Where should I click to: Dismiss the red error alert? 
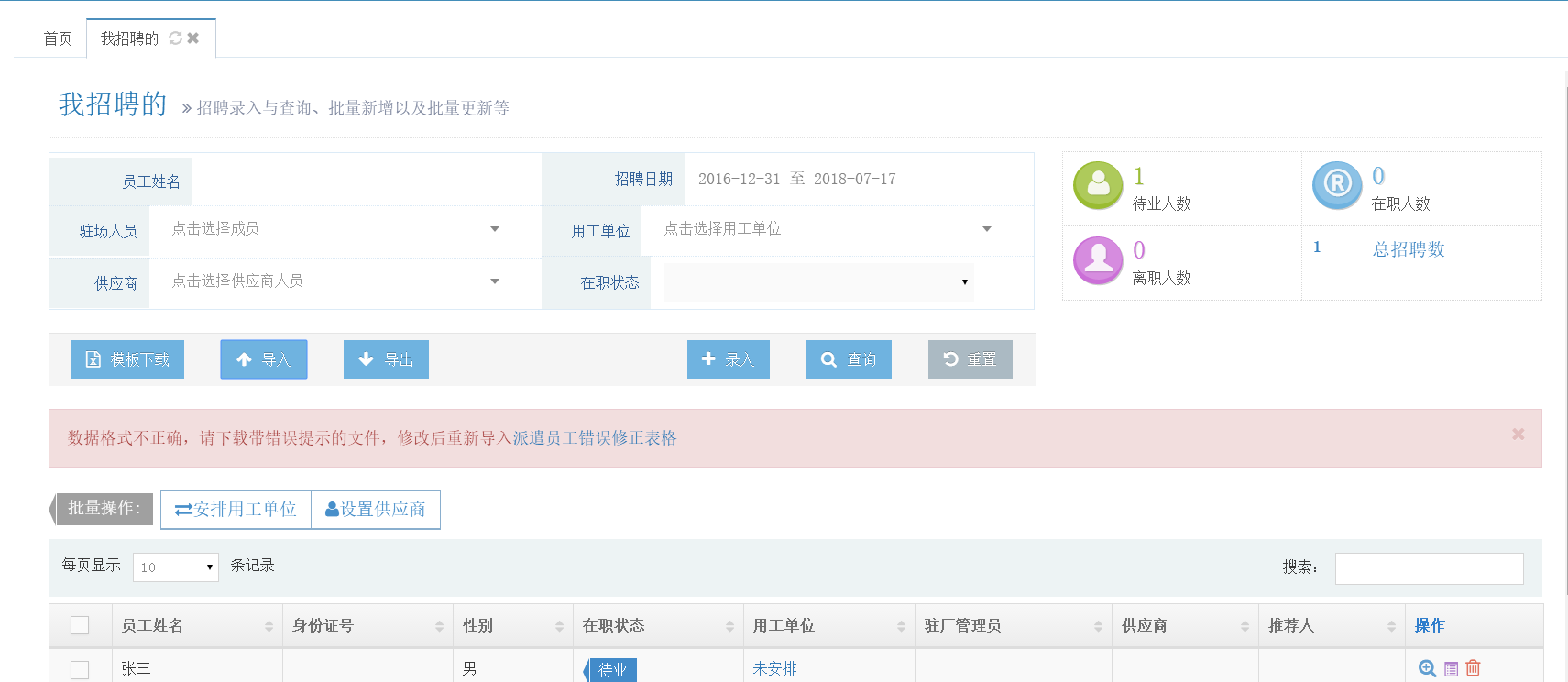point(1518,434)
